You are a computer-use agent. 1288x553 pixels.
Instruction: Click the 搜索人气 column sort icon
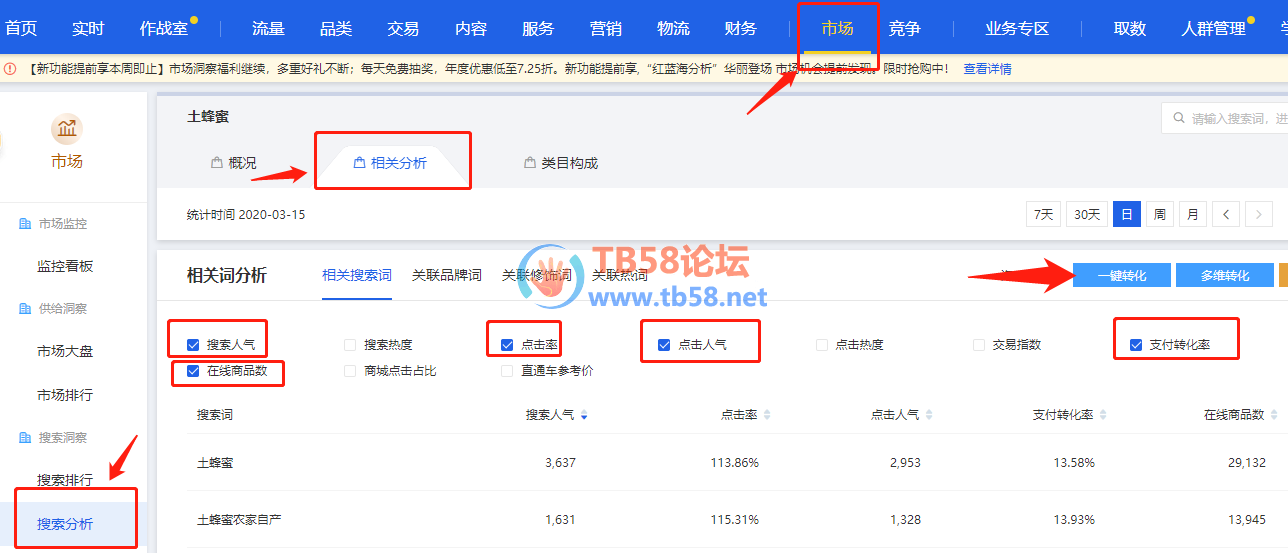584,415
